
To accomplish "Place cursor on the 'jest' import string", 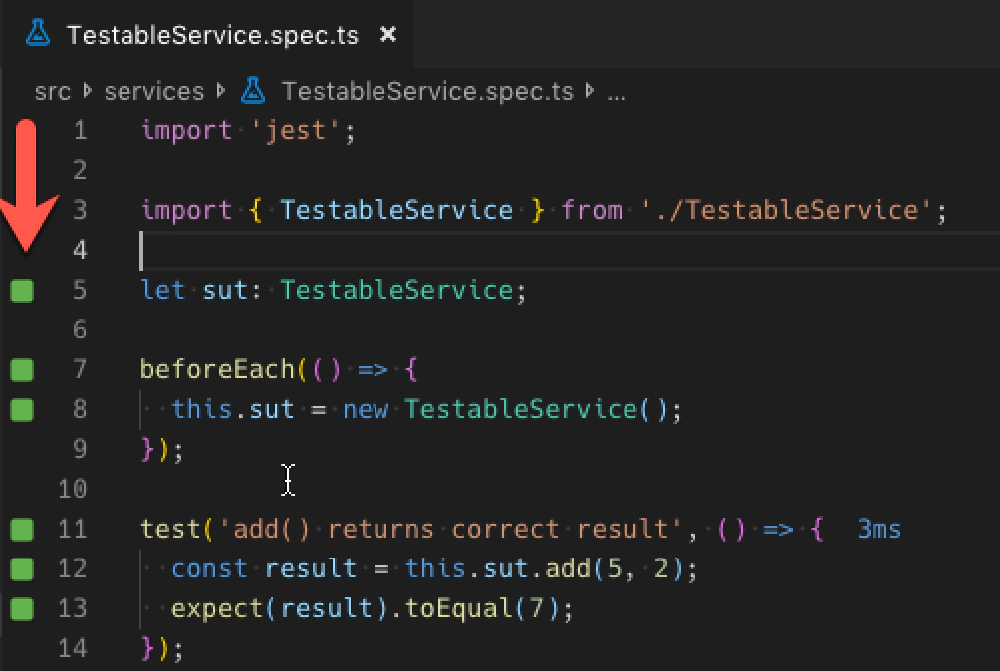I will pos(297,131).
